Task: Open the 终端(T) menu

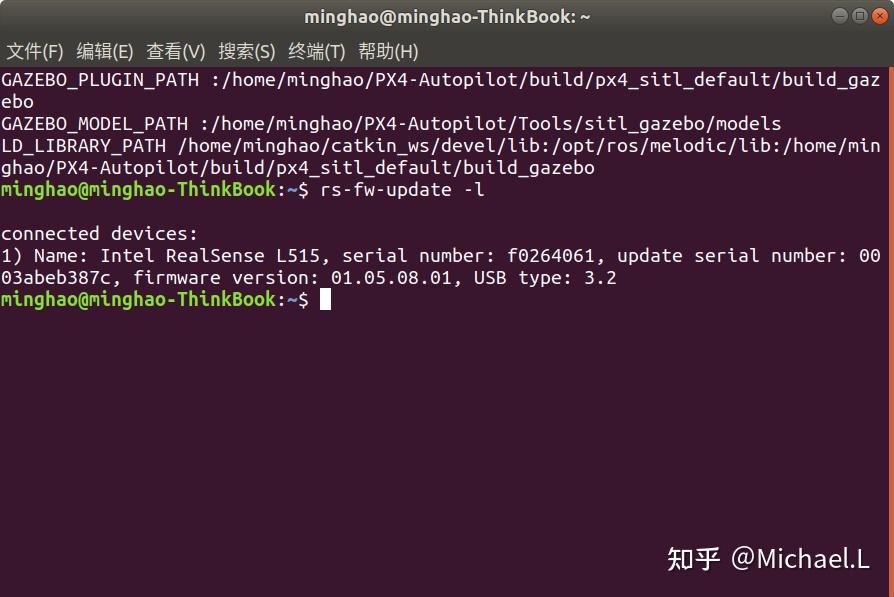Action: tap(317, 51)
